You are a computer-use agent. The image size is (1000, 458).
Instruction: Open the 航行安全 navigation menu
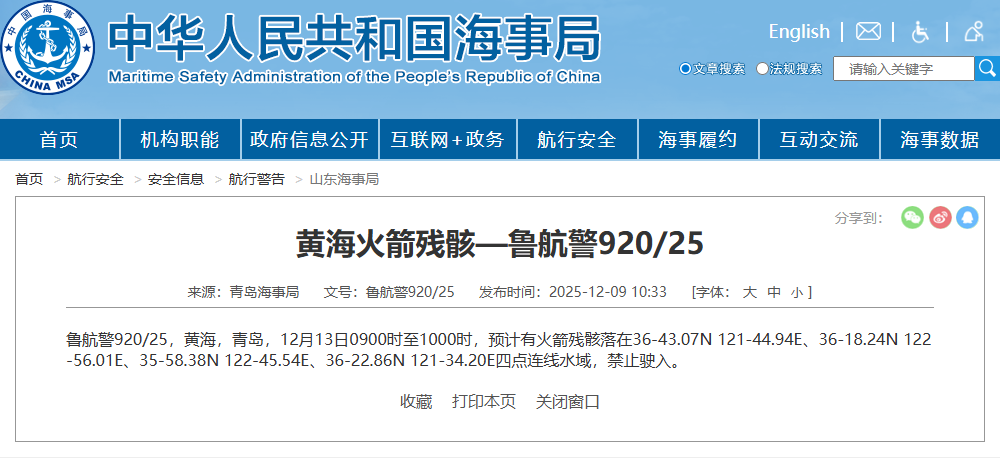tap(576, 140)
